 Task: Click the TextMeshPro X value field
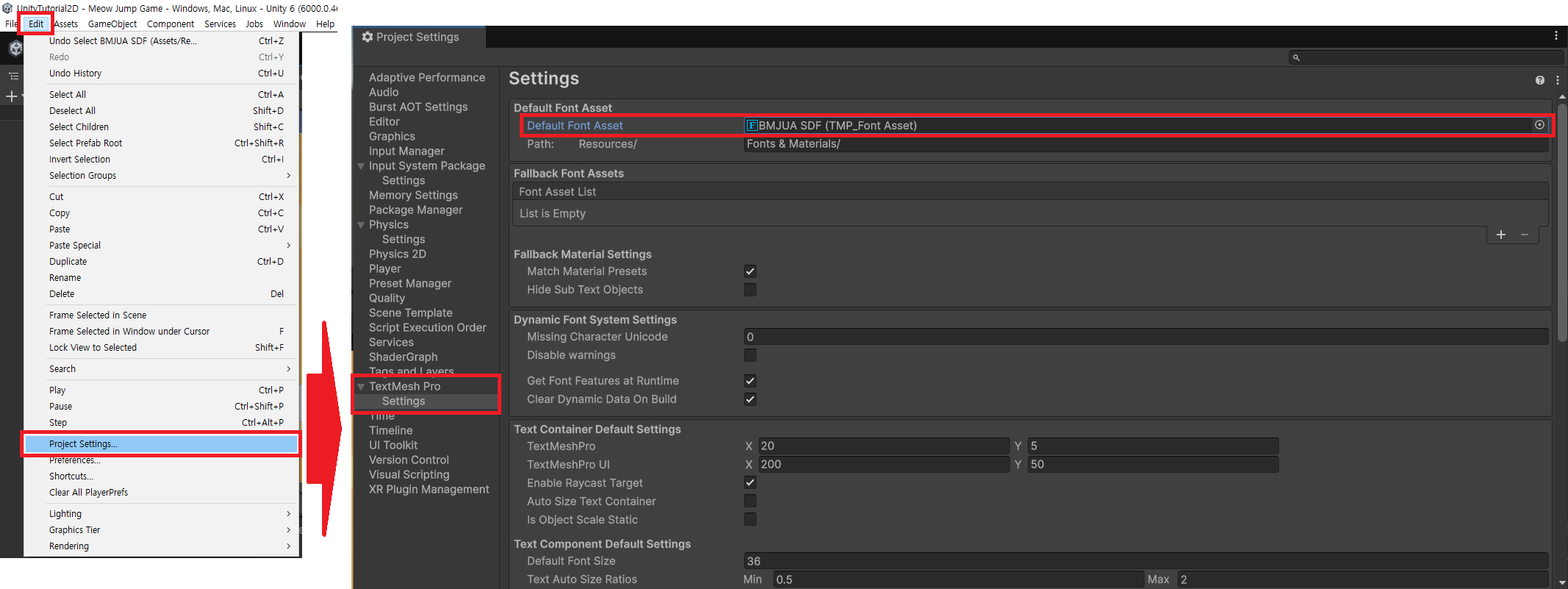pos(884,446)
